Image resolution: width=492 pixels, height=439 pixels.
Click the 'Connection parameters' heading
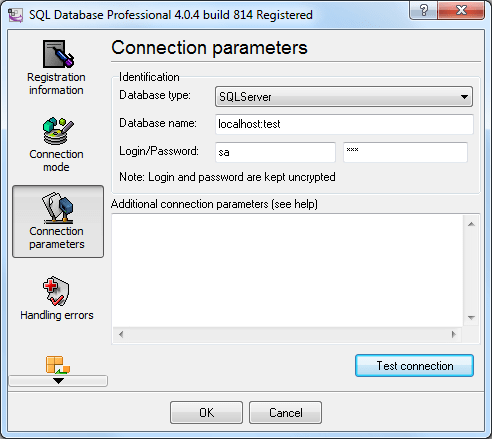pyautogui.click(x=209, y=48)
